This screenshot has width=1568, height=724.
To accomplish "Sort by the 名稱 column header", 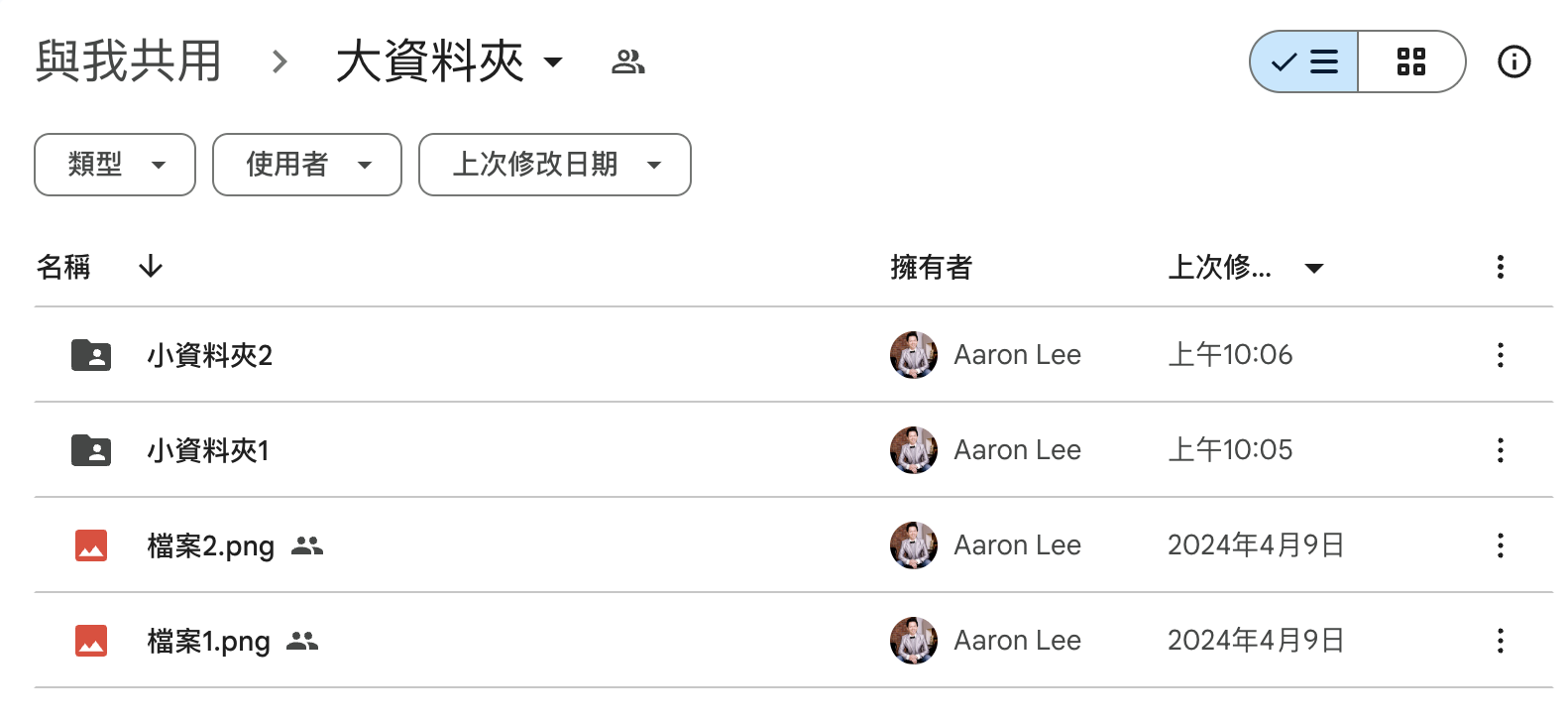I will coord(63,267).
